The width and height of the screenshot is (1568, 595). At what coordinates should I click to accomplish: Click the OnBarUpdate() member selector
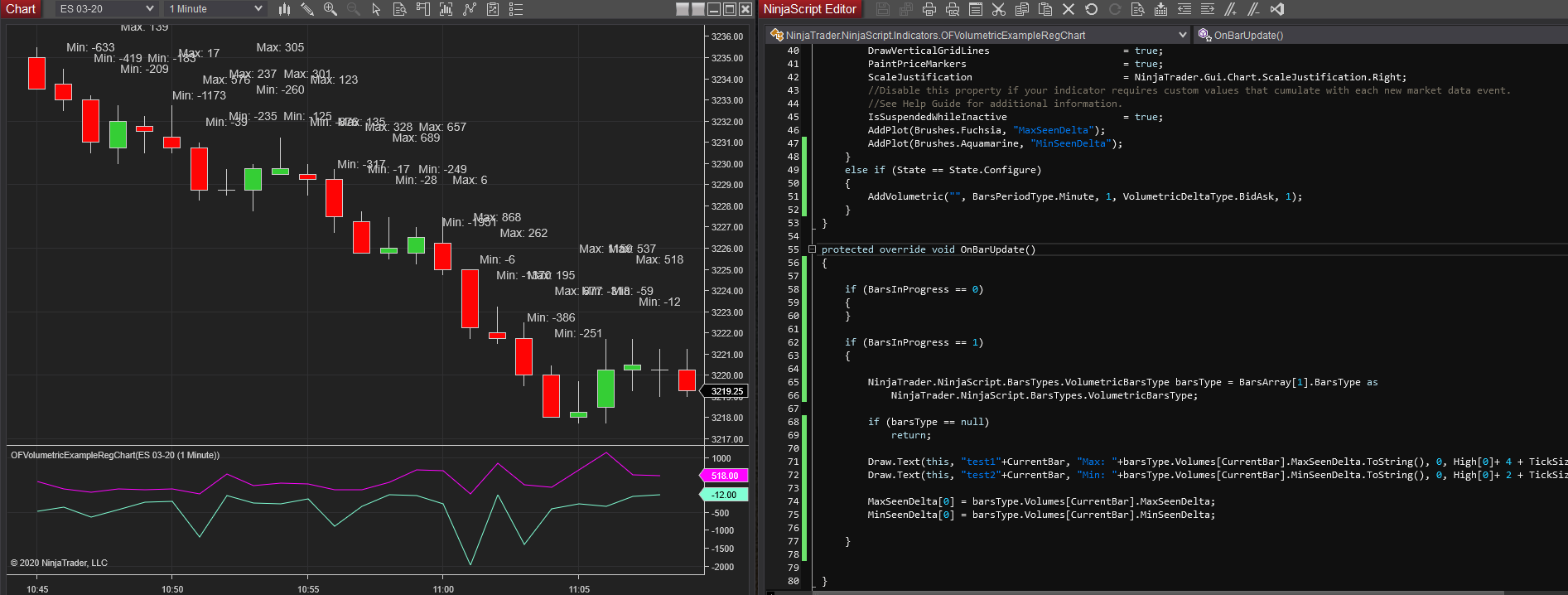click(x=1248, y=35)
